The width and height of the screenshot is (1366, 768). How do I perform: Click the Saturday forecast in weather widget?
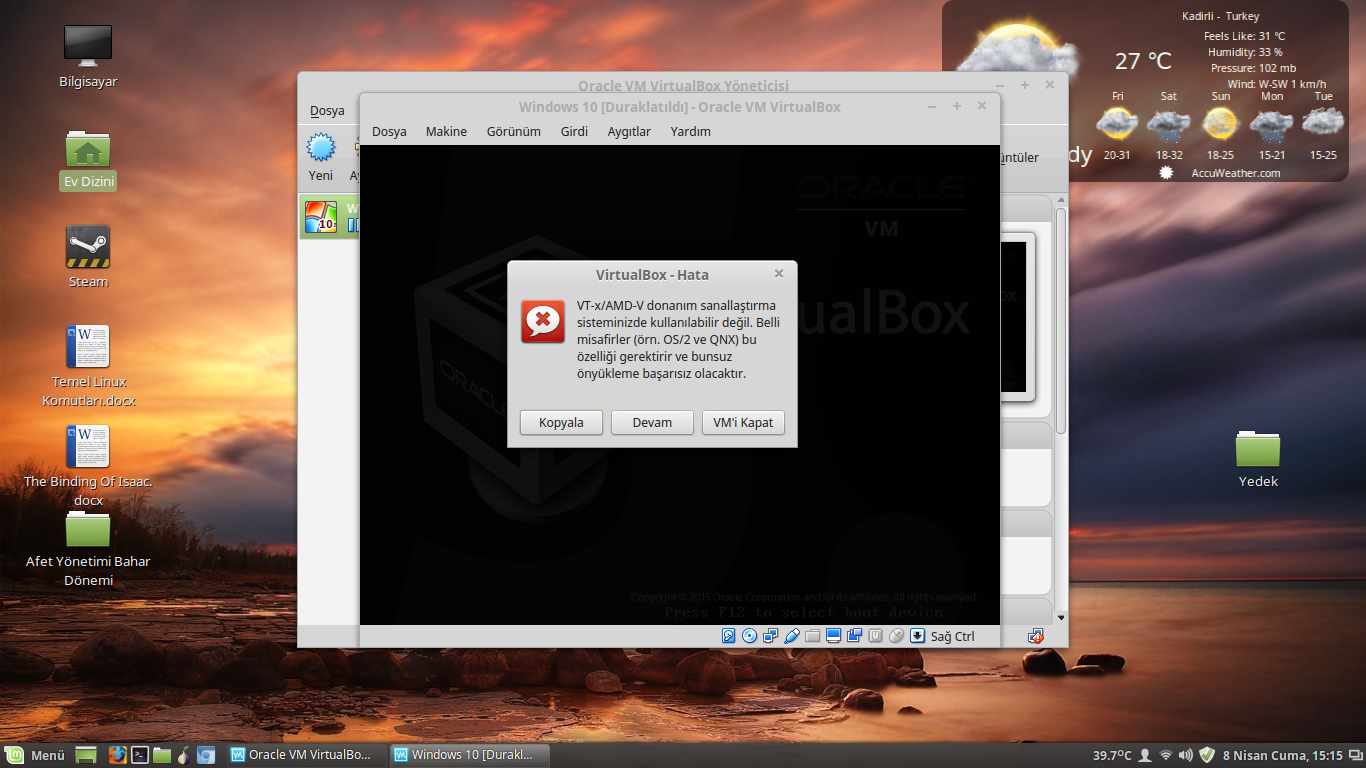1168,125
